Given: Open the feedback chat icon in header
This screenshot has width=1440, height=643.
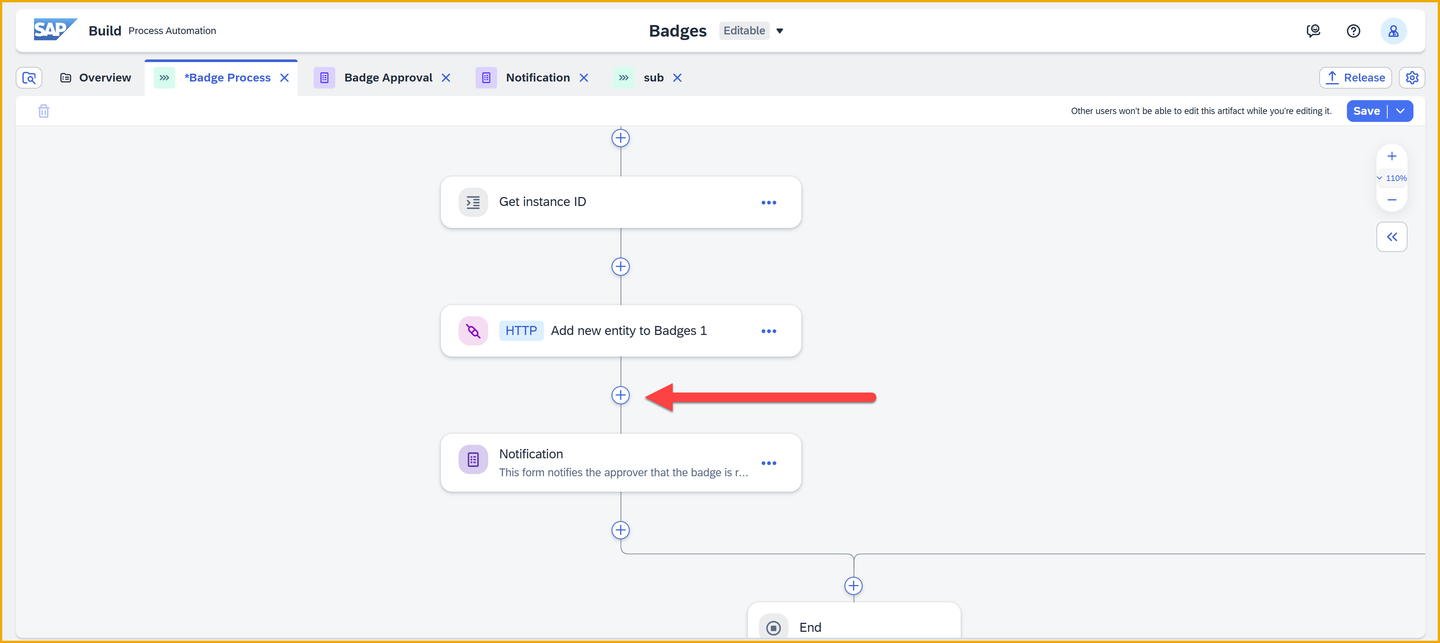Looking at the screenshot, I should coord(1314,31).
